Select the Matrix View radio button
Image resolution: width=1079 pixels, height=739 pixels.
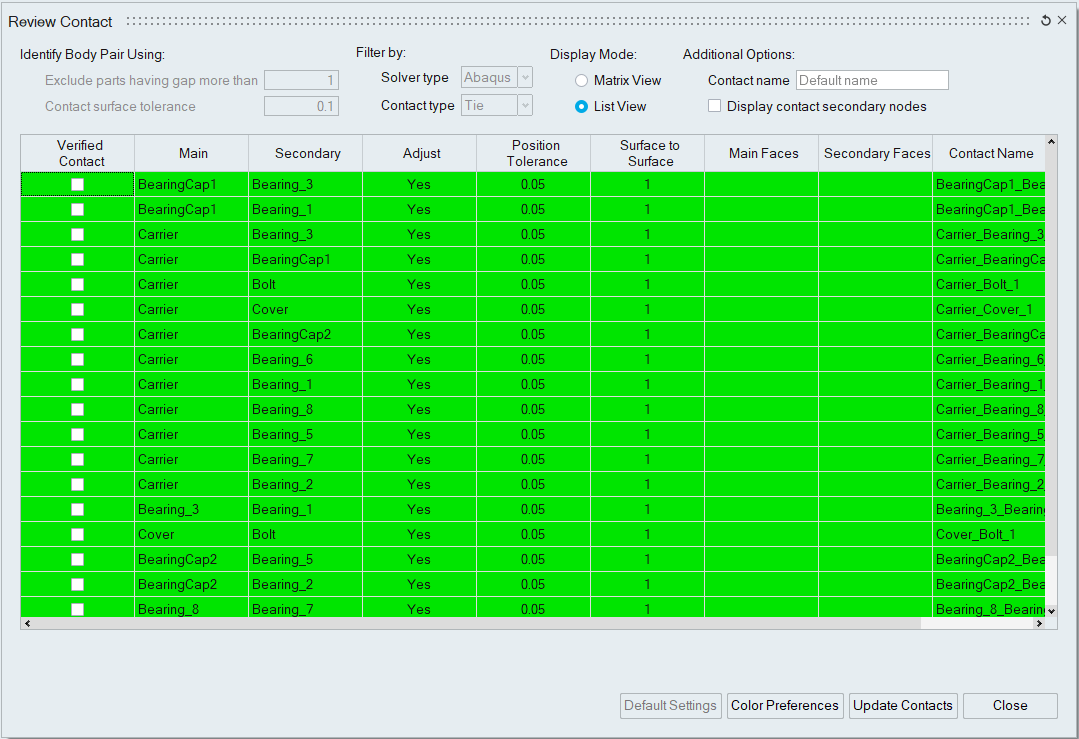[581, 81]
